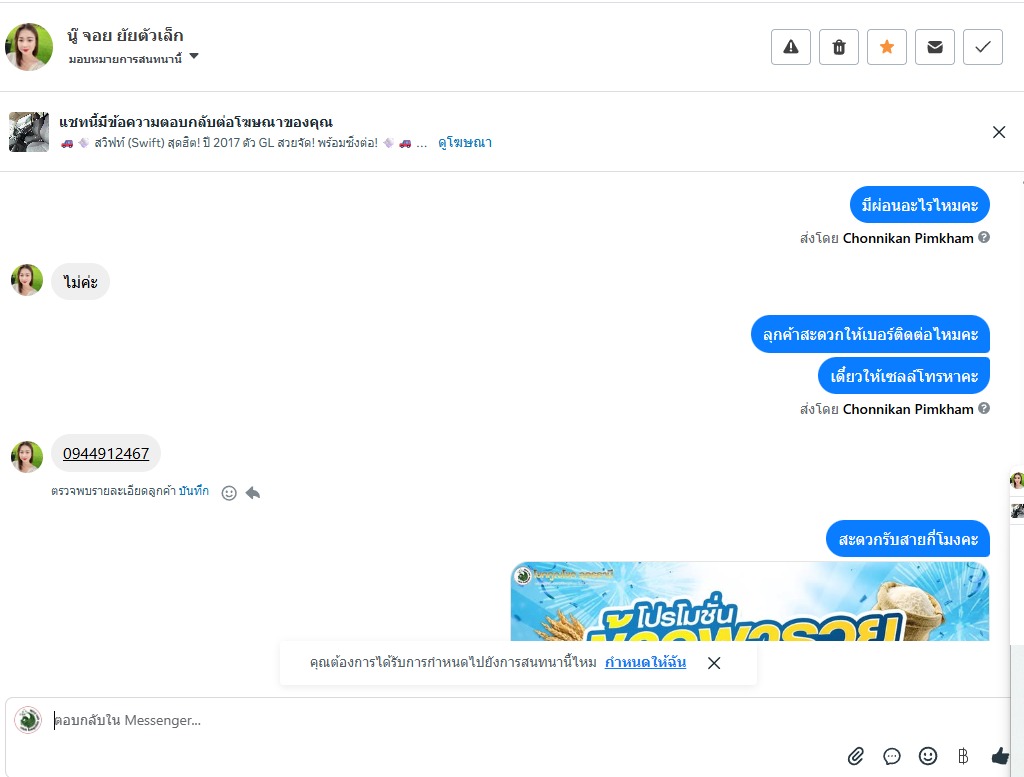Delete conversation using trash icon

pos(839,47)
